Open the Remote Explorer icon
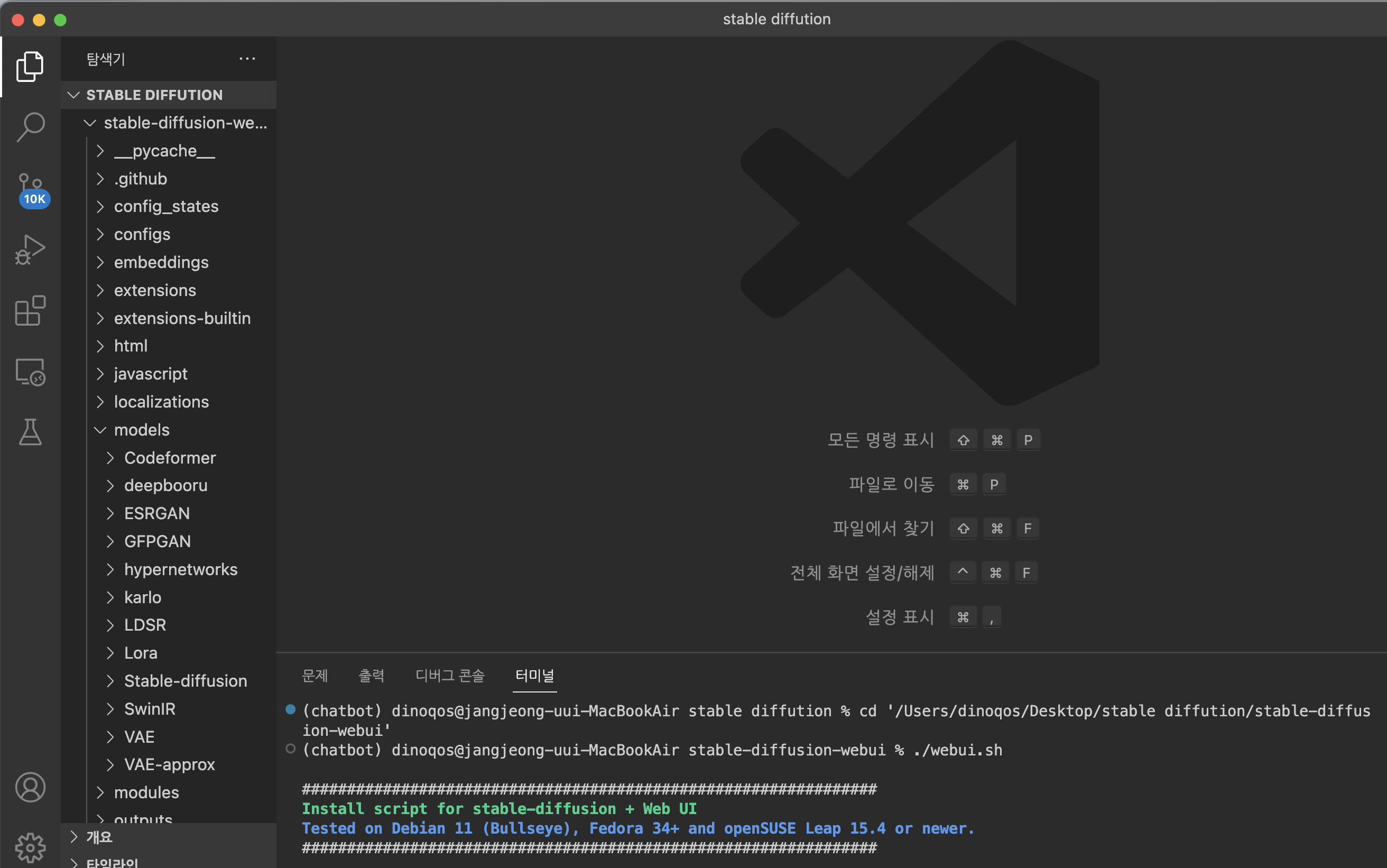1387x868 pixels. [30, 372]
